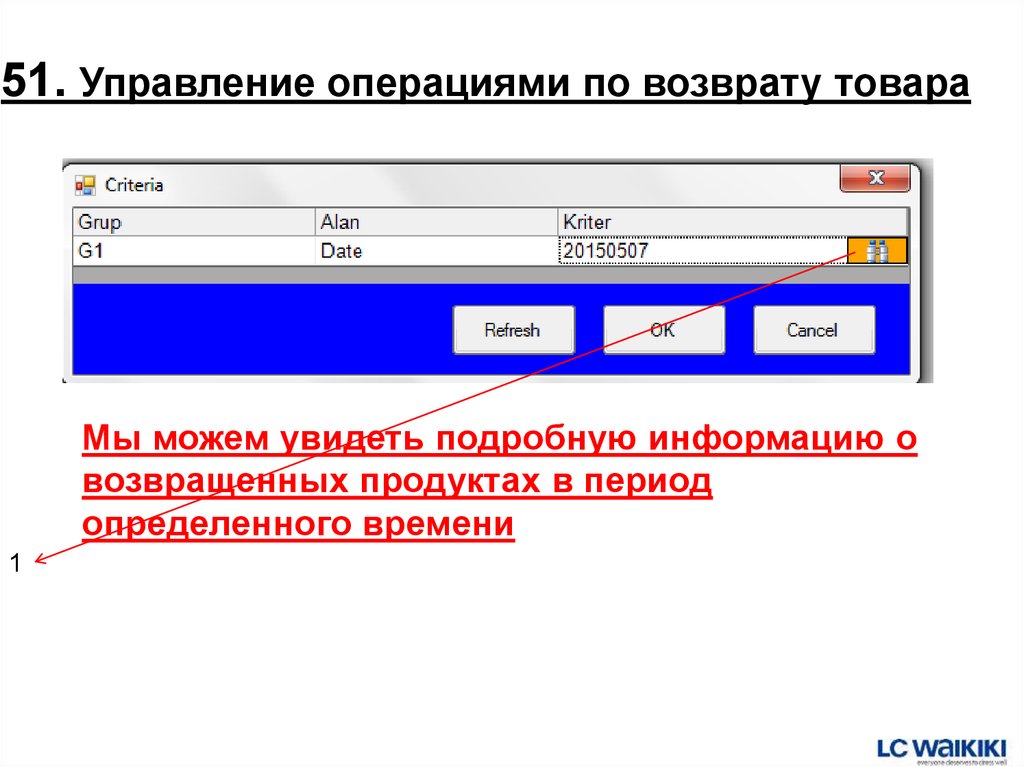
Task: Select the G1 cell in Grup column
Action: [x=194, y=251]
